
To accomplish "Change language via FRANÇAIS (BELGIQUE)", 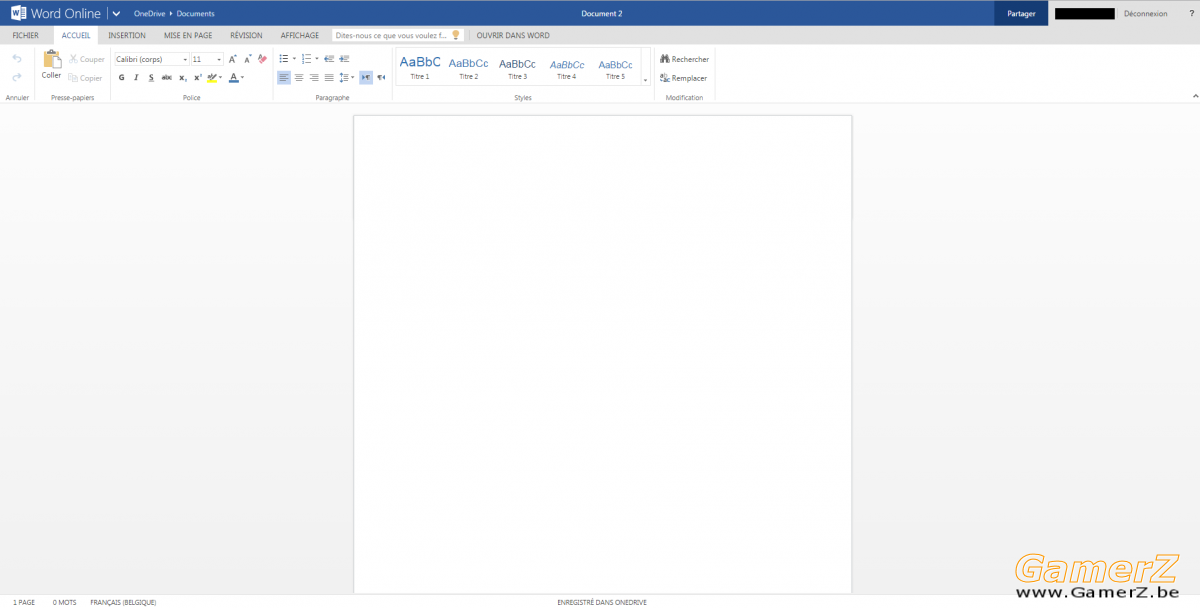I will click(123, 602).
